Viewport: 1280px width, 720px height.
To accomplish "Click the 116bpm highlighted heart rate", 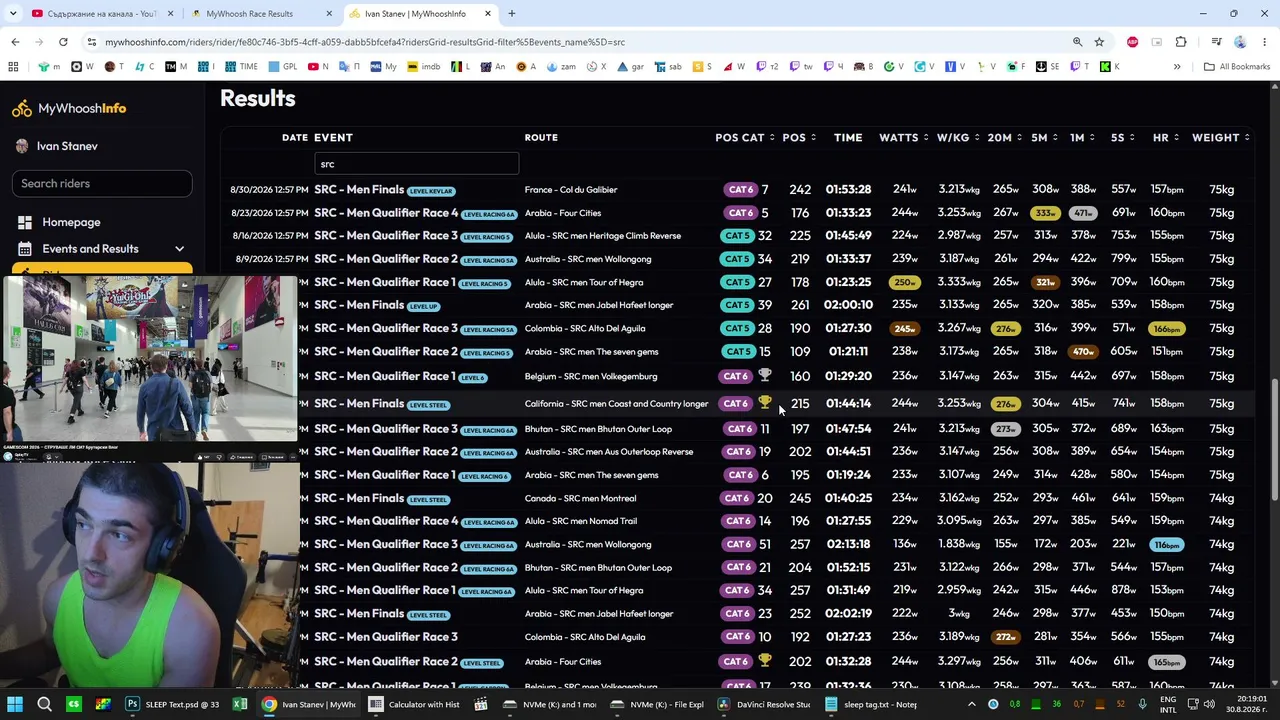I will pos(1167,545).
